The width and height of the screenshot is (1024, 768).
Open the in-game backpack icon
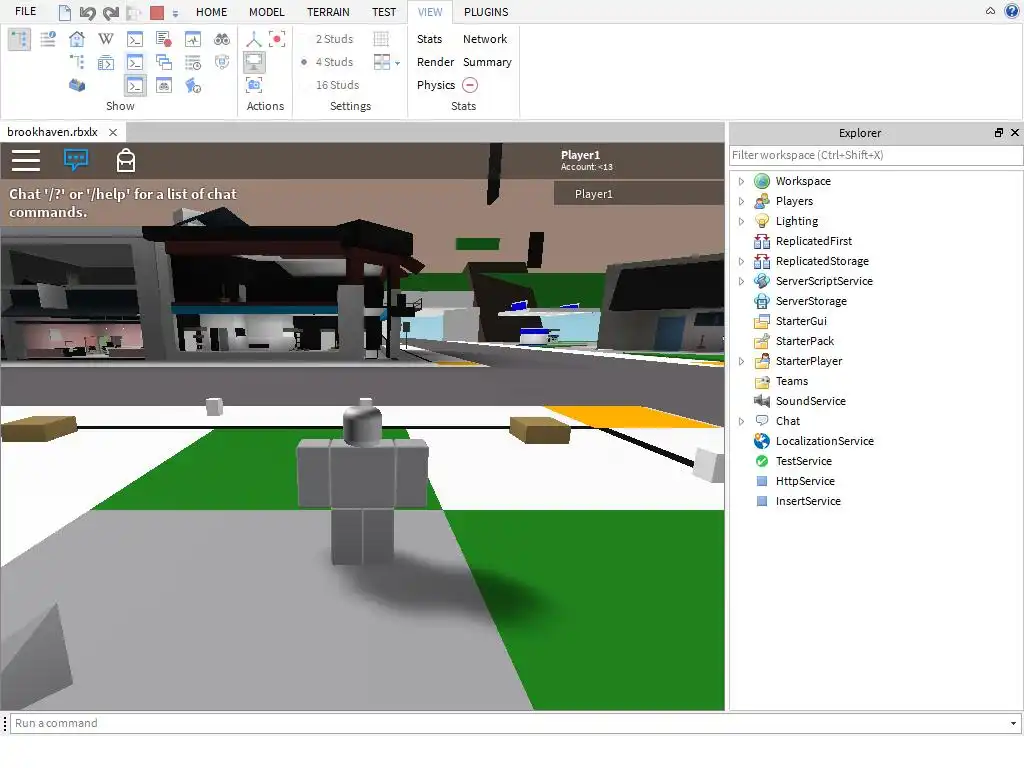click(x=126, y=160)
